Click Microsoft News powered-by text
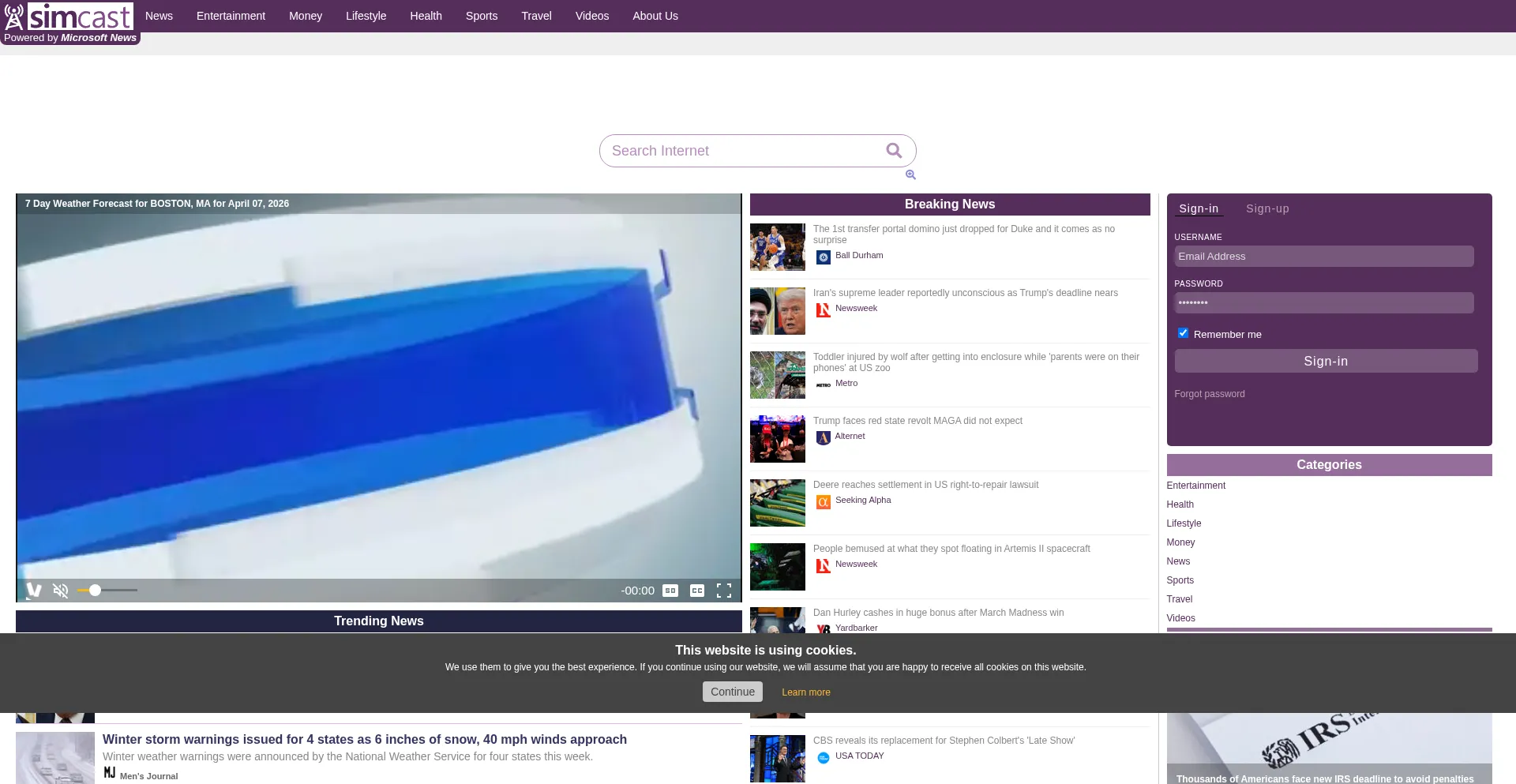The width and height of the screenshot is (1516, 784). click(x=99, y=38)
